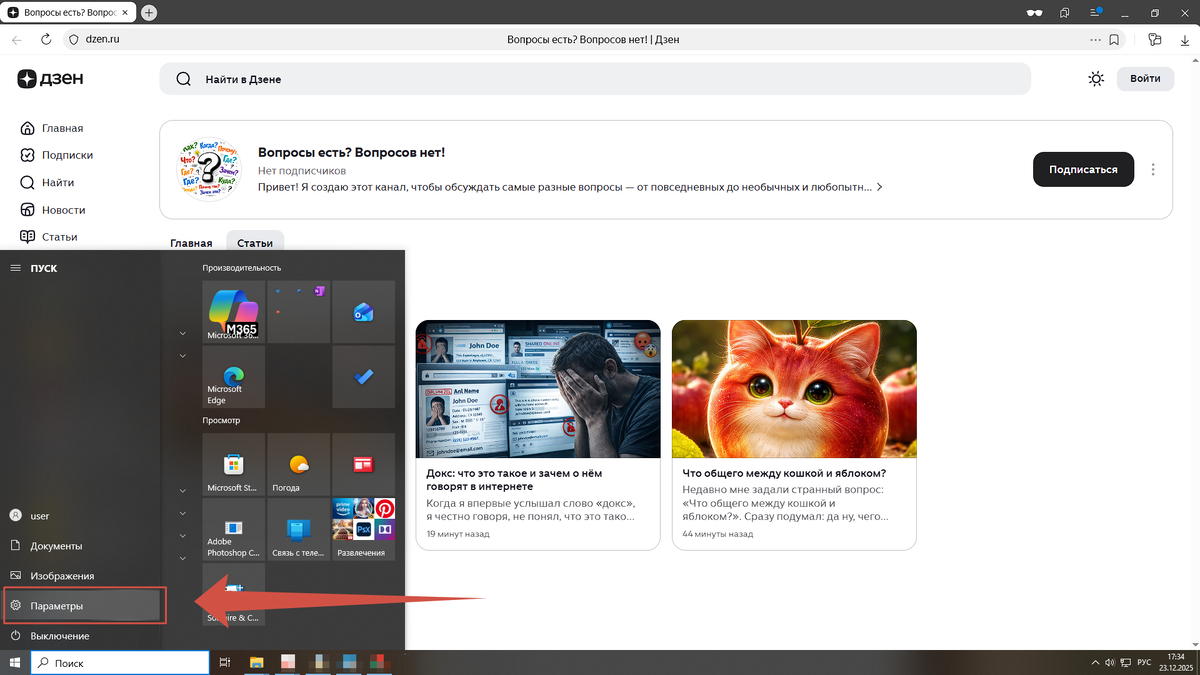Open Изображения from Start menu sidebar
This screenshot has width=1200, height=675.
80,576
